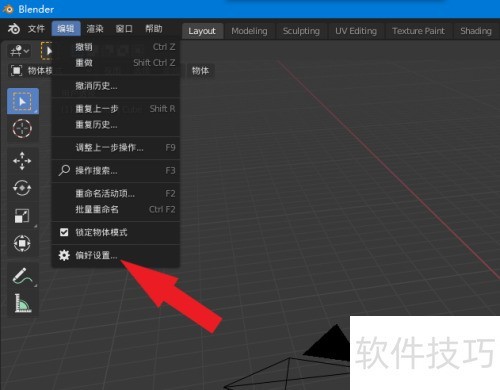Choose 重做 (Shift Ctrl Z) menu entry

[x=116, y=63]
